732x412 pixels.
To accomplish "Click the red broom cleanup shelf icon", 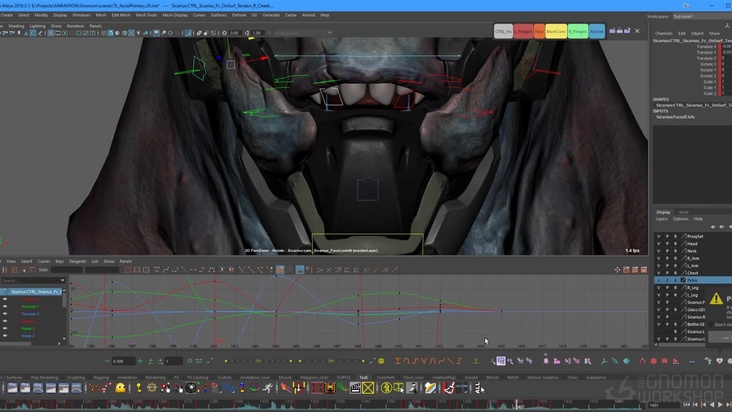I will coord(449,388).
